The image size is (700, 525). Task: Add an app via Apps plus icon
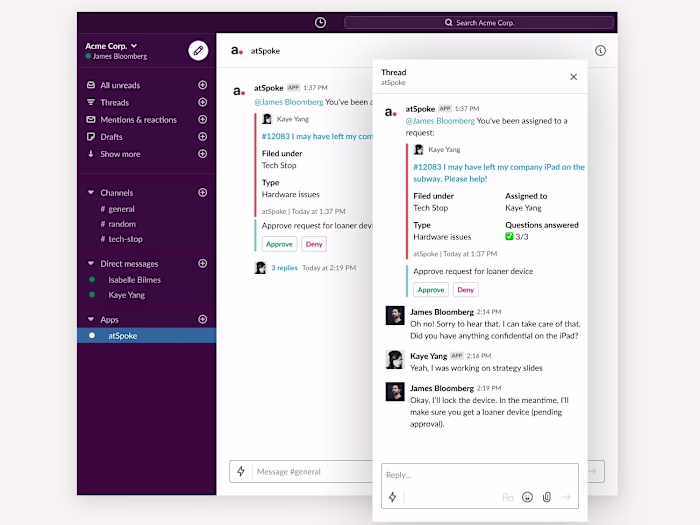click(202, 319)
